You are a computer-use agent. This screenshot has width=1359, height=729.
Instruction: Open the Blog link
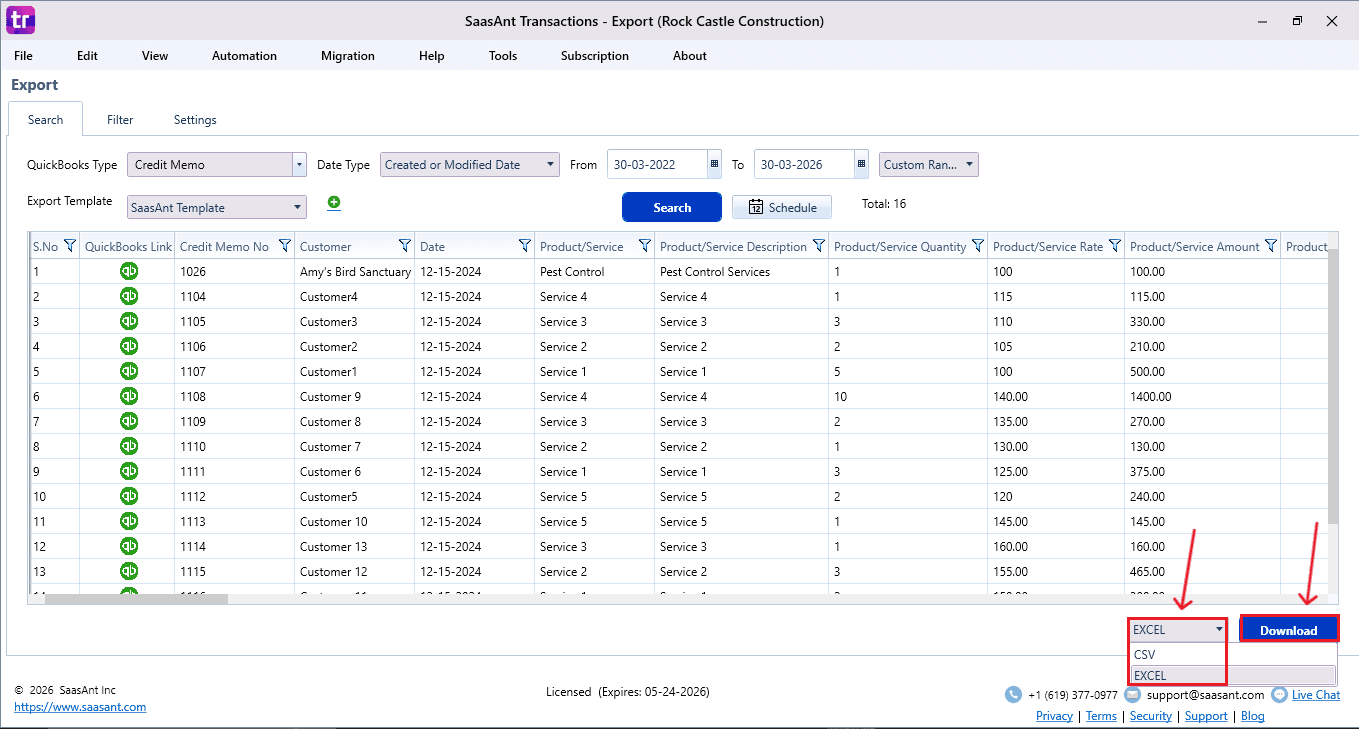(1253, 716)
